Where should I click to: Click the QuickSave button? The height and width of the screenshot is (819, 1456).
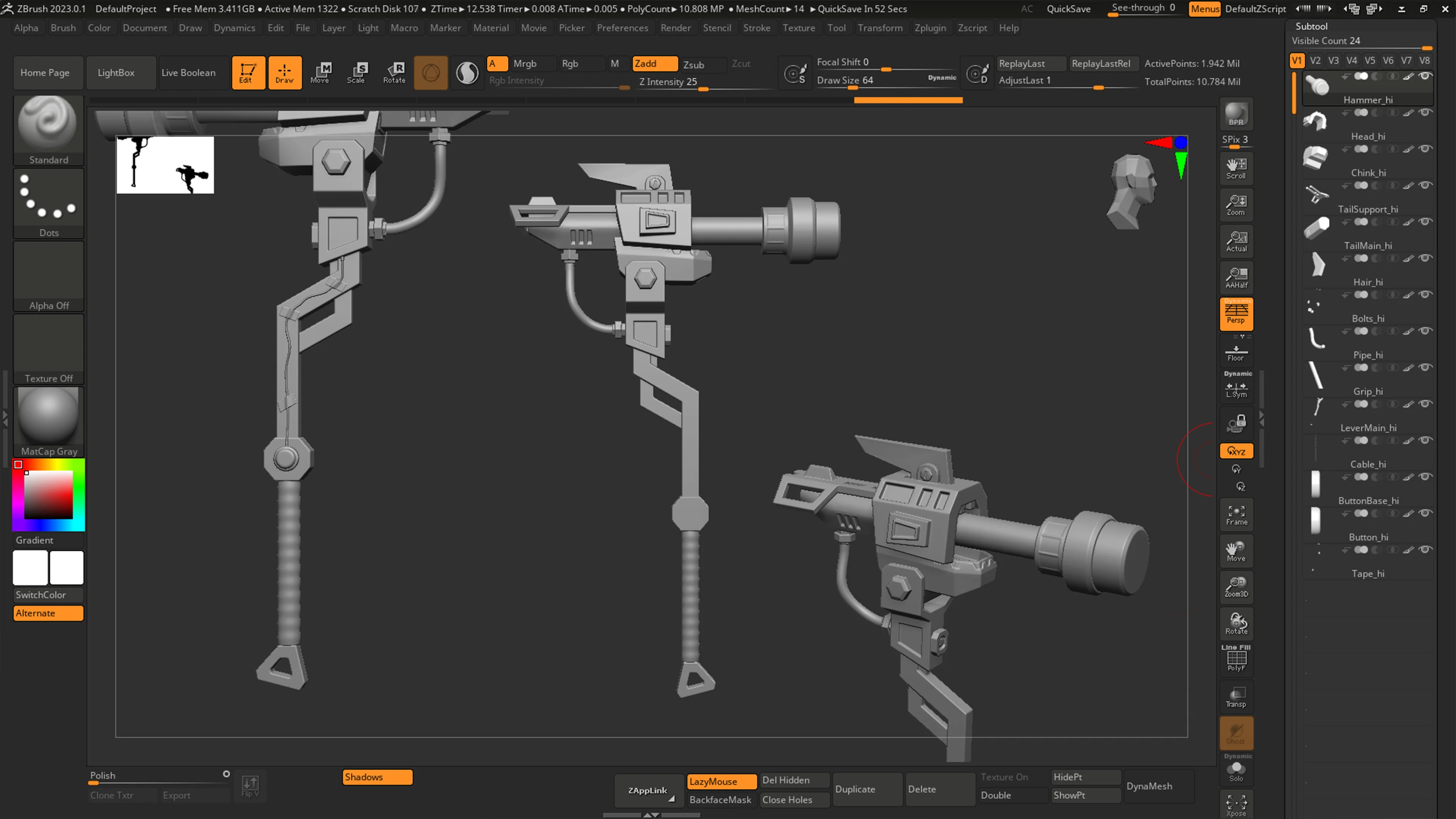click(1068, 8)
